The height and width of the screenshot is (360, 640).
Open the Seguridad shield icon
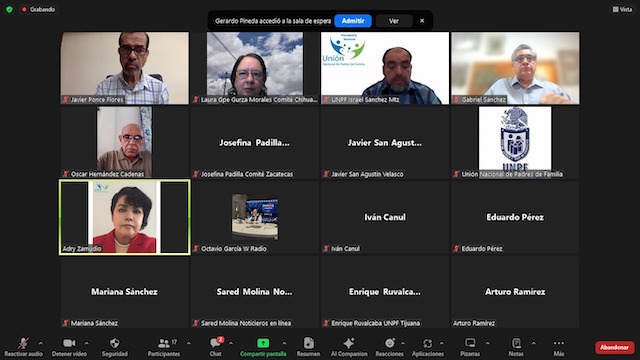[x=115, y=343]
